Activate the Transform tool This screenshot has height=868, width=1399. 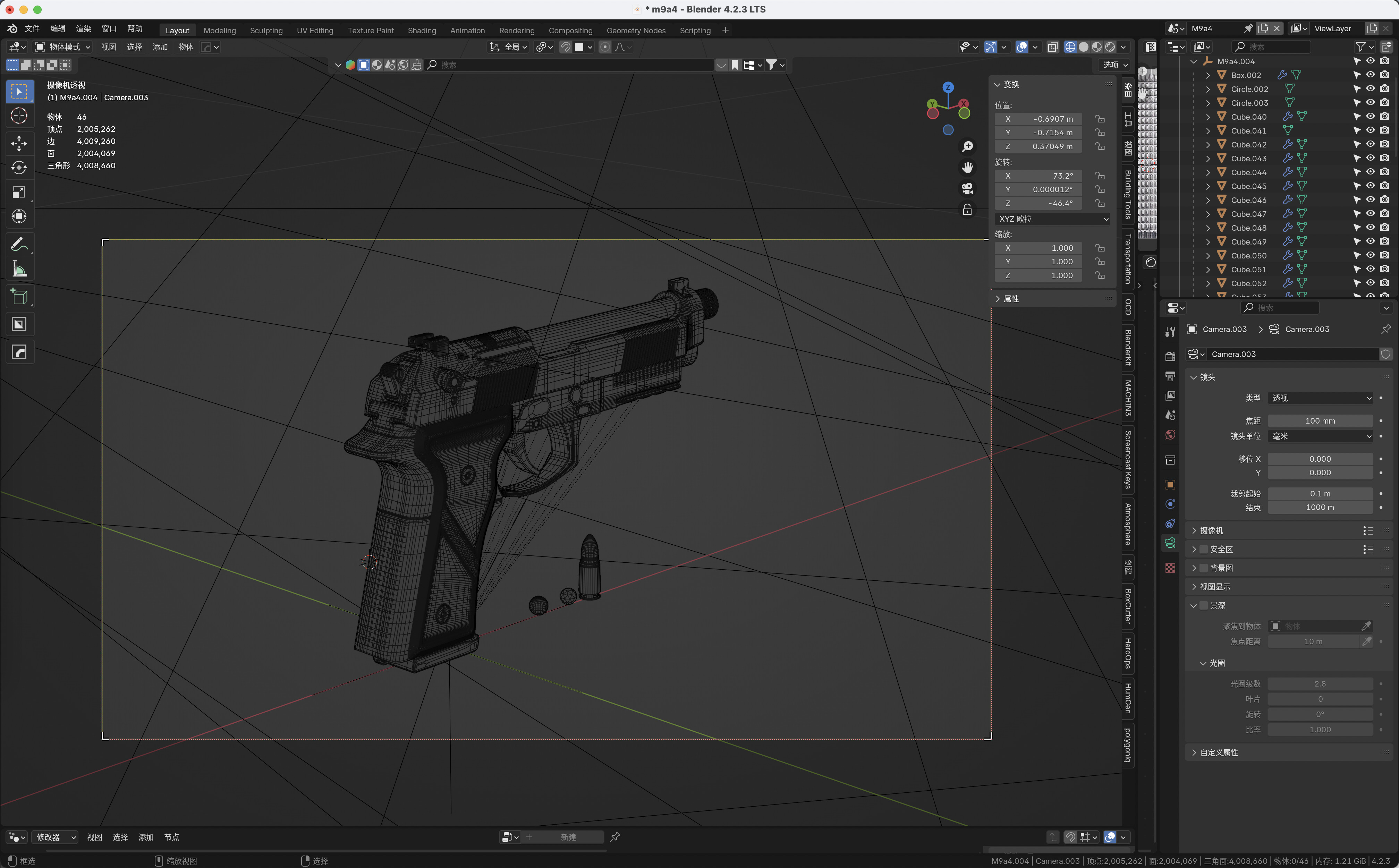19,216
